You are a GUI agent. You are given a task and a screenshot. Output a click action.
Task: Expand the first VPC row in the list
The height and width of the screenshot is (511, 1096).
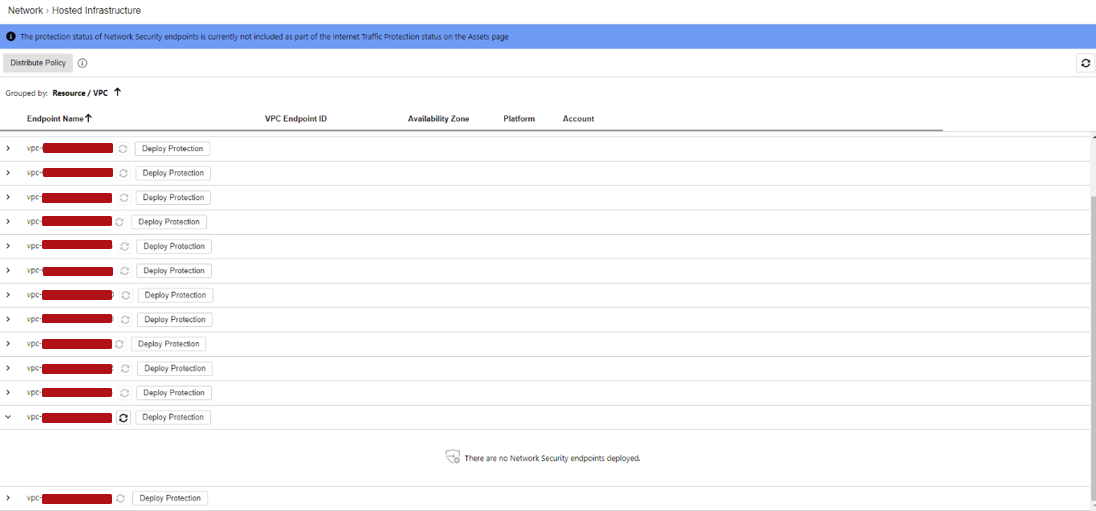[8, 149]
